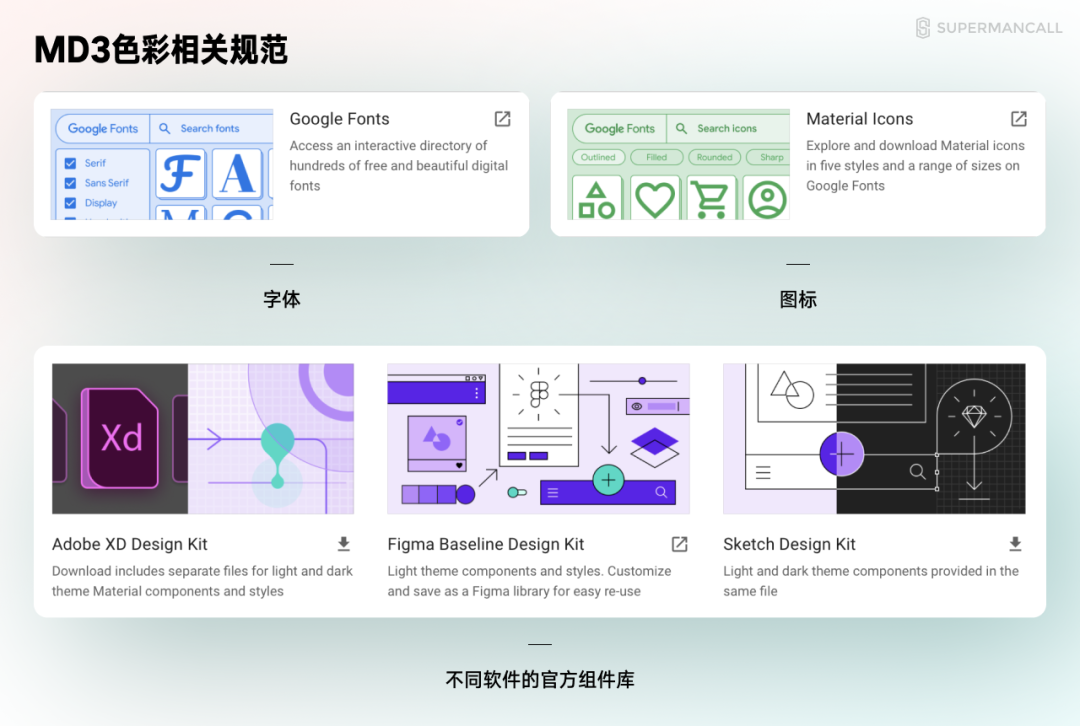
Task: Select the Figma kit thumbnail image
Action: point(539,439)
